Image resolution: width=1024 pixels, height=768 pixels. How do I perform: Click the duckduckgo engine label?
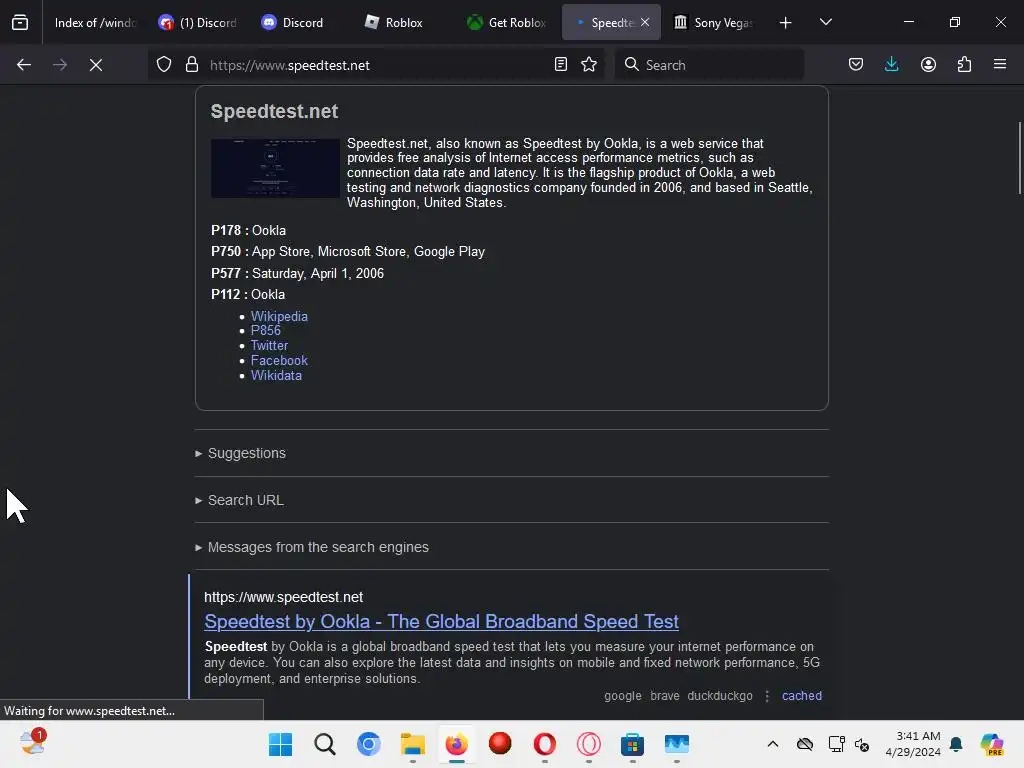(720, 696)
